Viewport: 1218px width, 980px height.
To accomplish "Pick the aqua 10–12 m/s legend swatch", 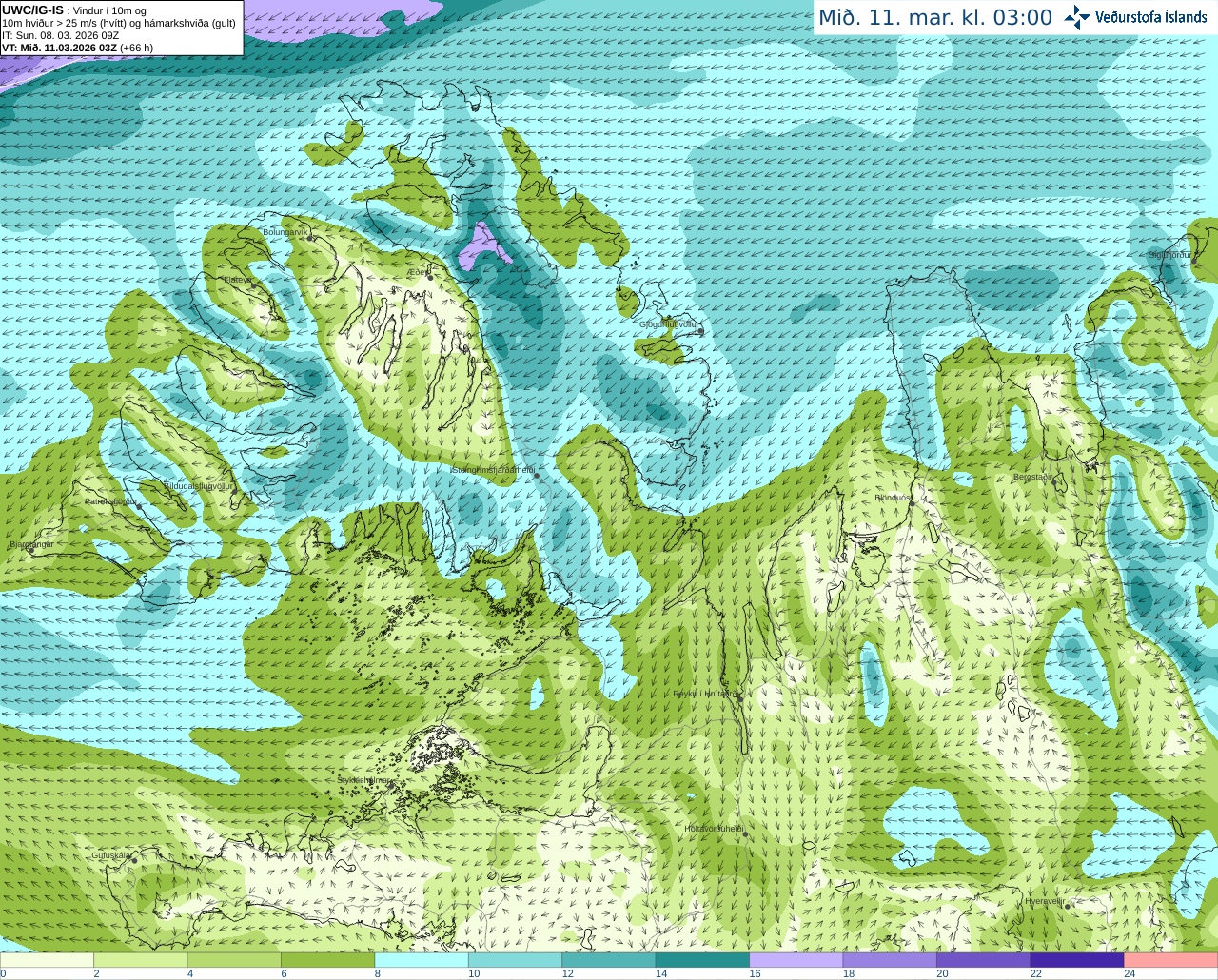I will click(515, 960).
